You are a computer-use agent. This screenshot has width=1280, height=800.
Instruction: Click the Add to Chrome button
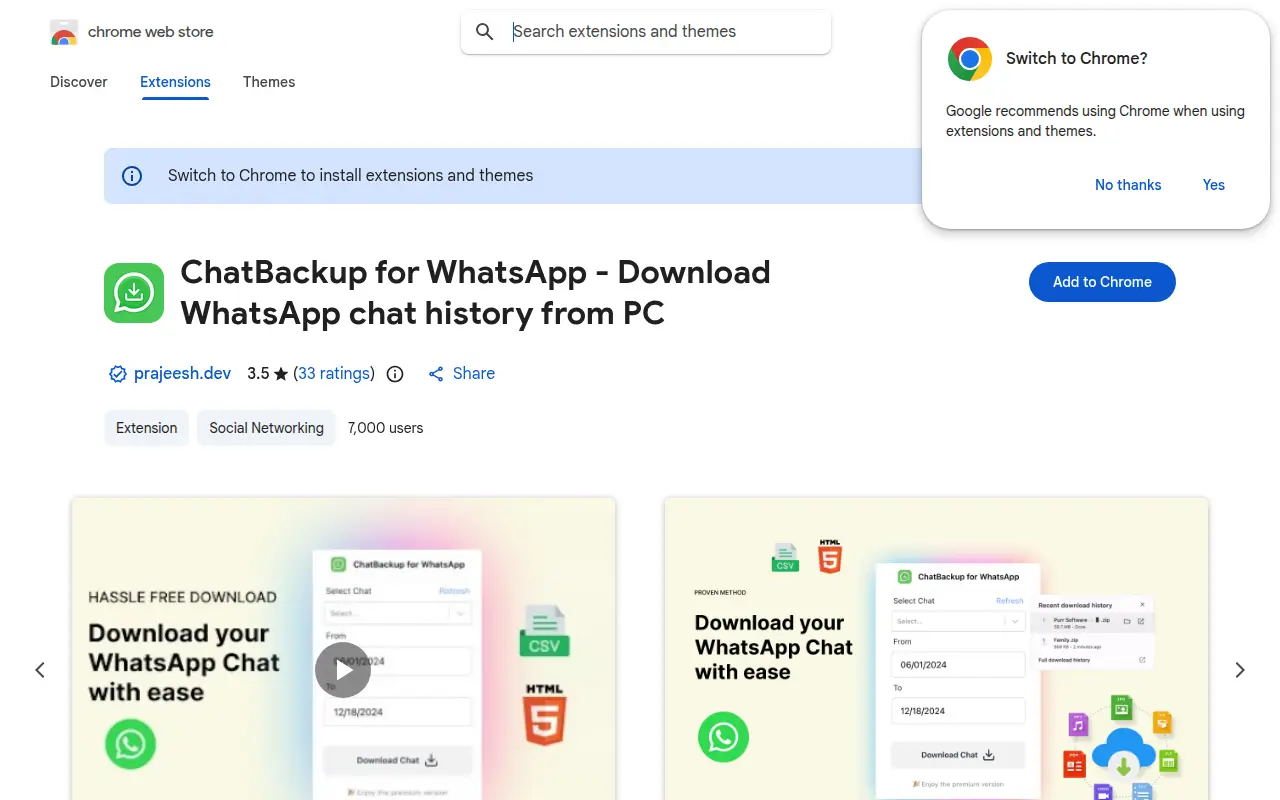pos(1102,282)
